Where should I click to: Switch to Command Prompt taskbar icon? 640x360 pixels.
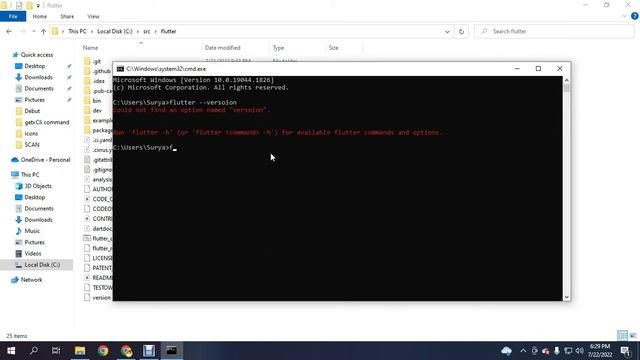(171, 351)
